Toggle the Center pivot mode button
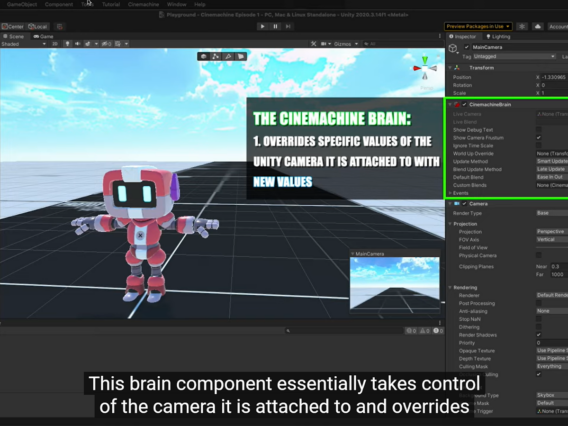568x426 pixels. tap(13, 26)
